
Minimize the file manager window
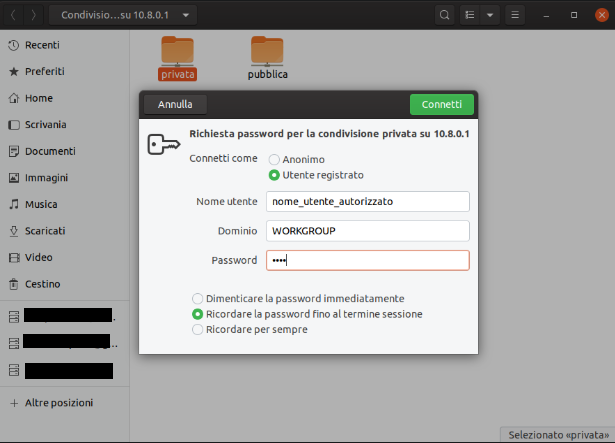[x=546, y=15]
